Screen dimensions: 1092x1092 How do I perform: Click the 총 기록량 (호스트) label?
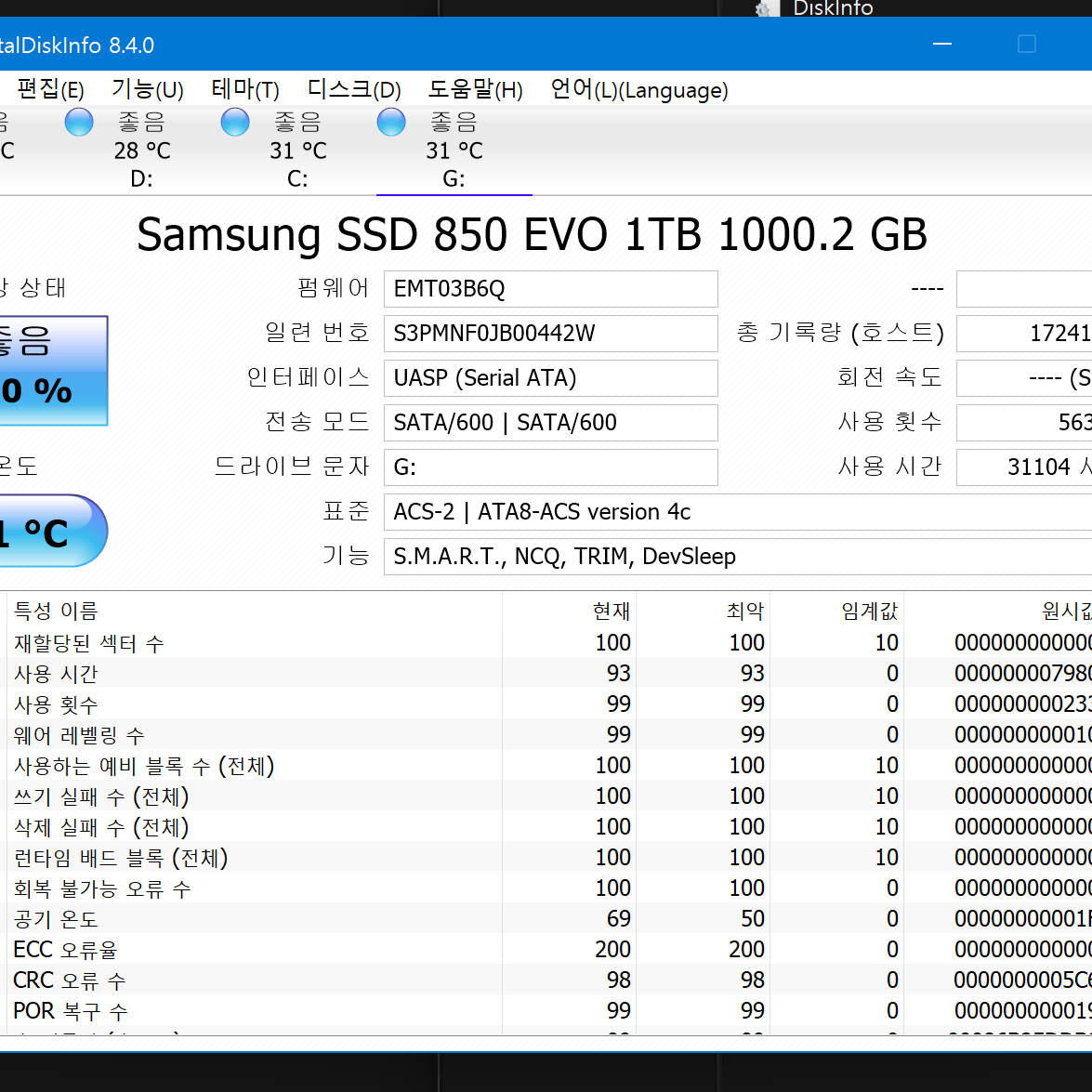[840, 333]
